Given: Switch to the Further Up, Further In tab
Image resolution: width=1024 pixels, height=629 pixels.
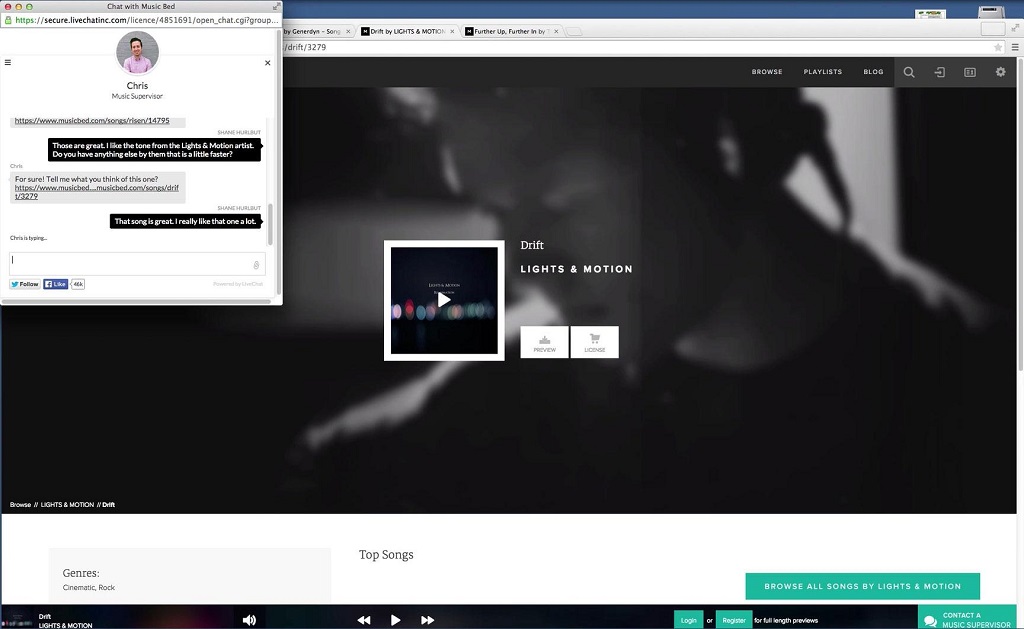Looking at the screenshot, I should pos(511,31).
